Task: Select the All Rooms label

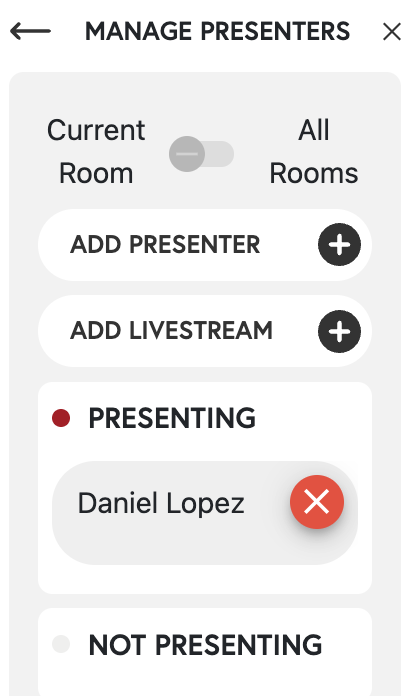Action: 314,151
